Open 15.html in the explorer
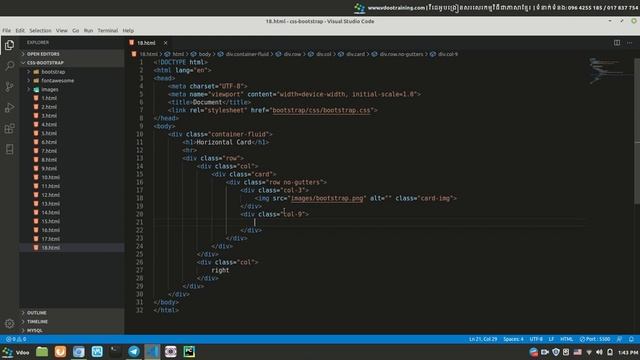The height and width of the screenshot is (360, 640). click(50, 221)
